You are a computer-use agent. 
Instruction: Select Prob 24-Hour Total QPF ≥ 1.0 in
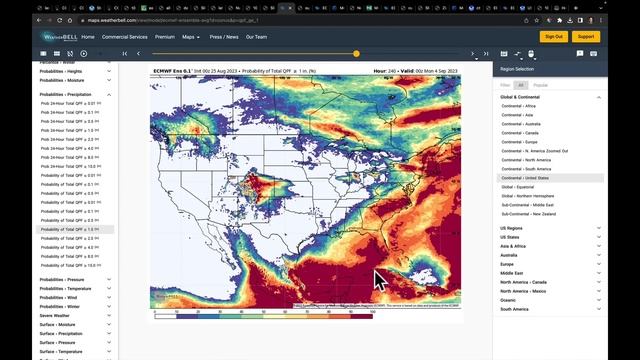click(70, 131)
